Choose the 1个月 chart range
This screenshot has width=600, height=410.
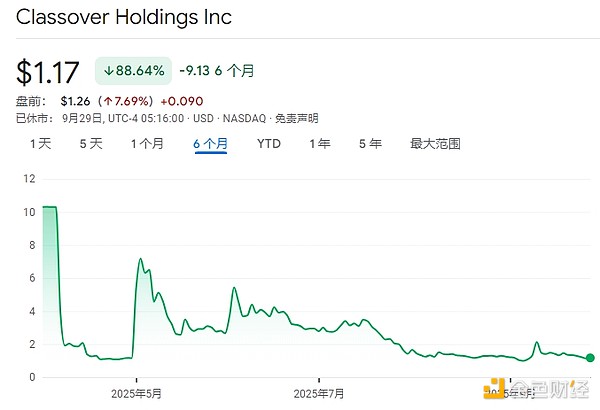(147, 144)
